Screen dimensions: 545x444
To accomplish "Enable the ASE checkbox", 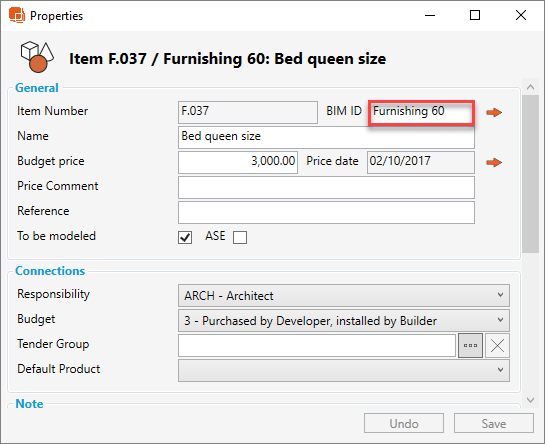I will [x=240, y=237].
